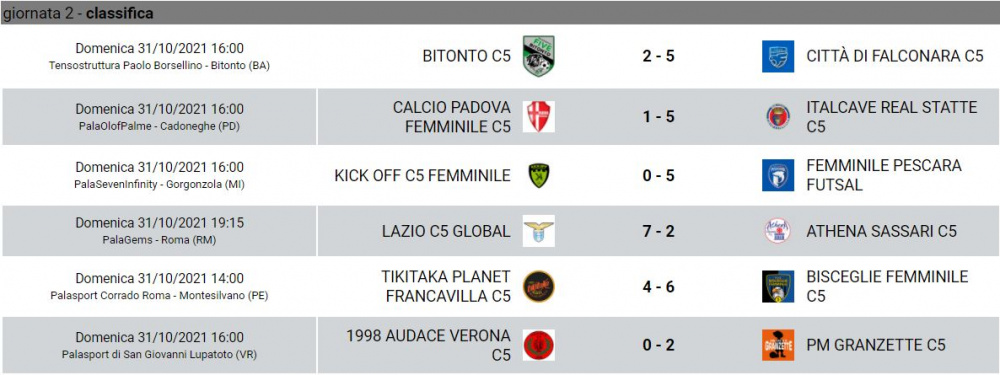Click the Tikitaka Planet Francavilla round logo

pos(538,286)
